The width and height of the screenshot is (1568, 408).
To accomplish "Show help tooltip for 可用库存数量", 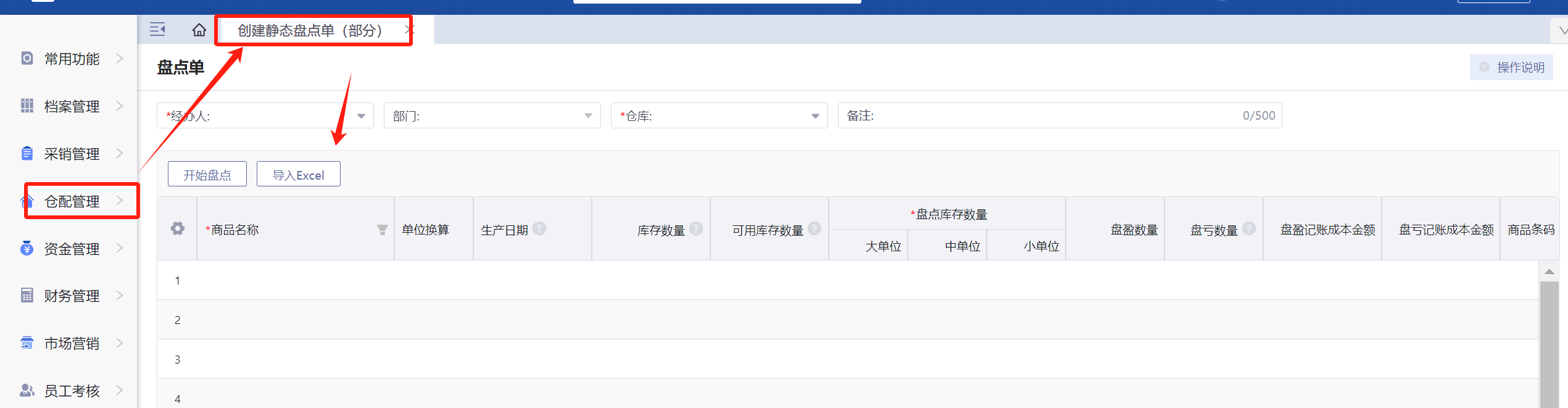I will coord(815,229).
